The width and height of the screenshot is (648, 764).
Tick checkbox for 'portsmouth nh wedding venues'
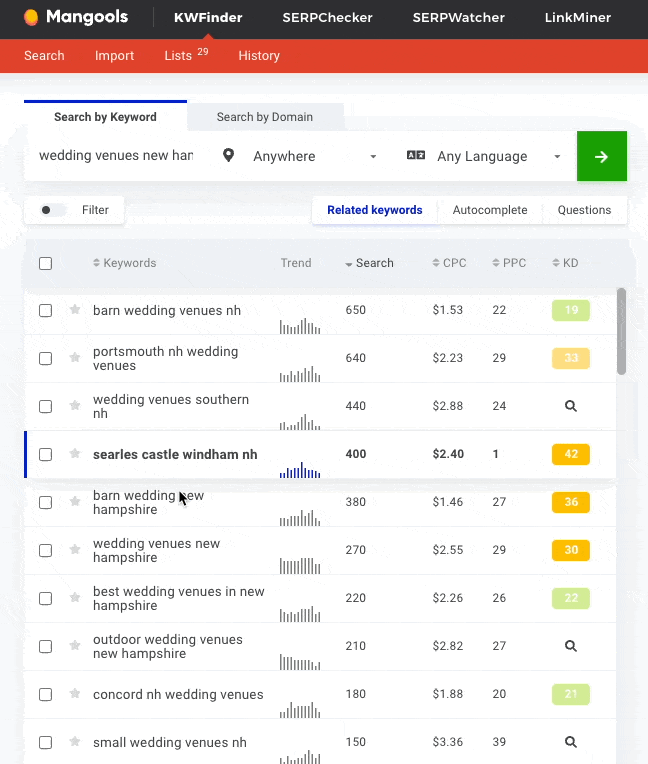[x=45, y=358]
